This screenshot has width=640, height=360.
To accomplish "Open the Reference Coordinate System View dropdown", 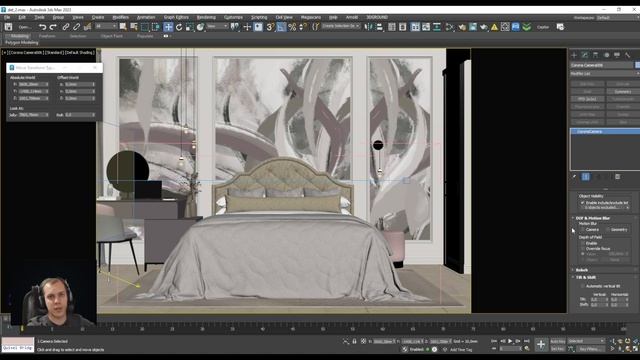I will (217, 27).
